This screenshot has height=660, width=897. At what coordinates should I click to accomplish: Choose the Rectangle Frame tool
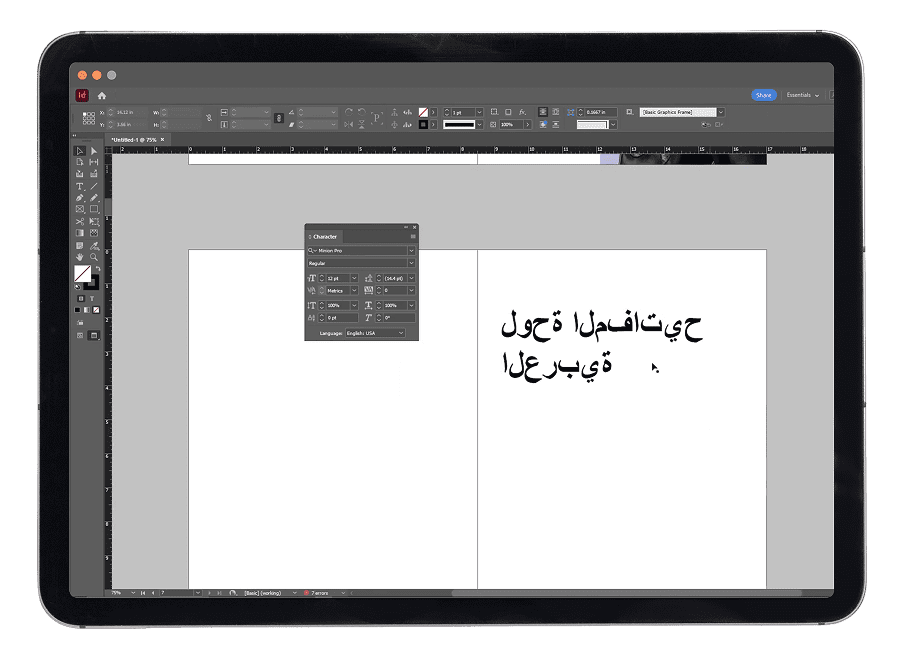coord(80,209)
